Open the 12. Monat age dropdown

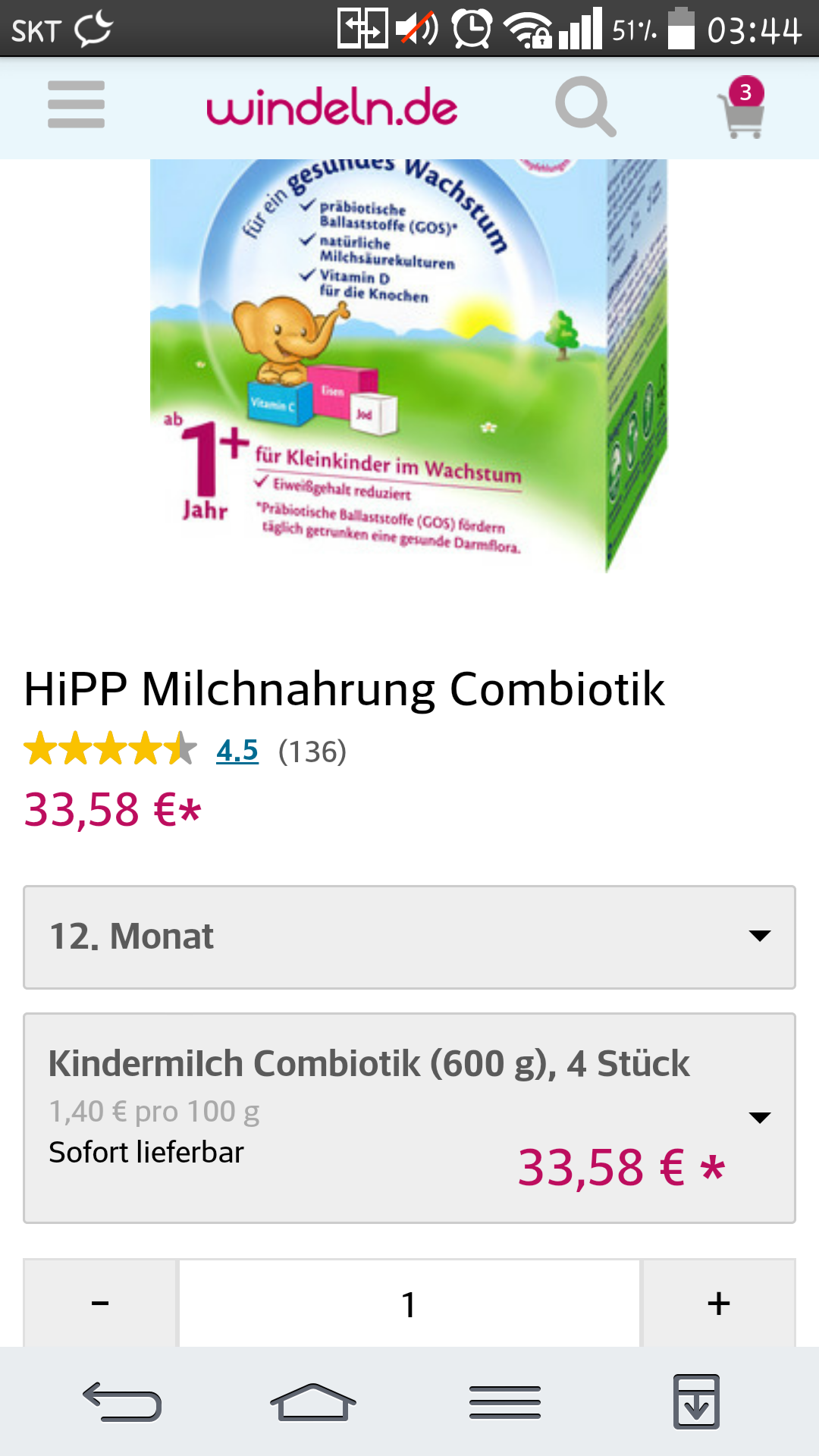[x=409, y=937]
